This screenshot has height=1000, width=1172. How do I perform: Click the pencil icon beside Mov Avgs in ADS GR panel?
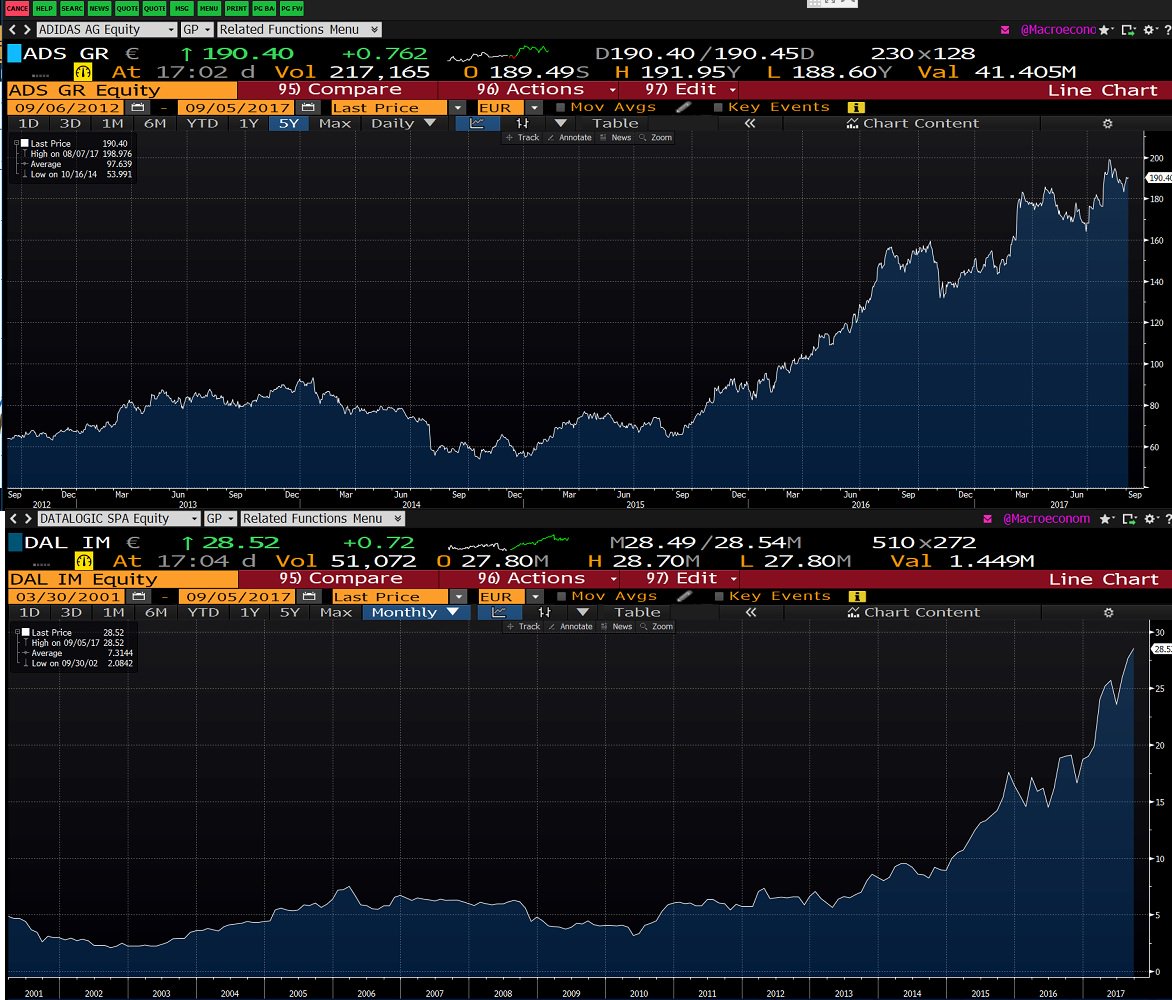[683, 107]
